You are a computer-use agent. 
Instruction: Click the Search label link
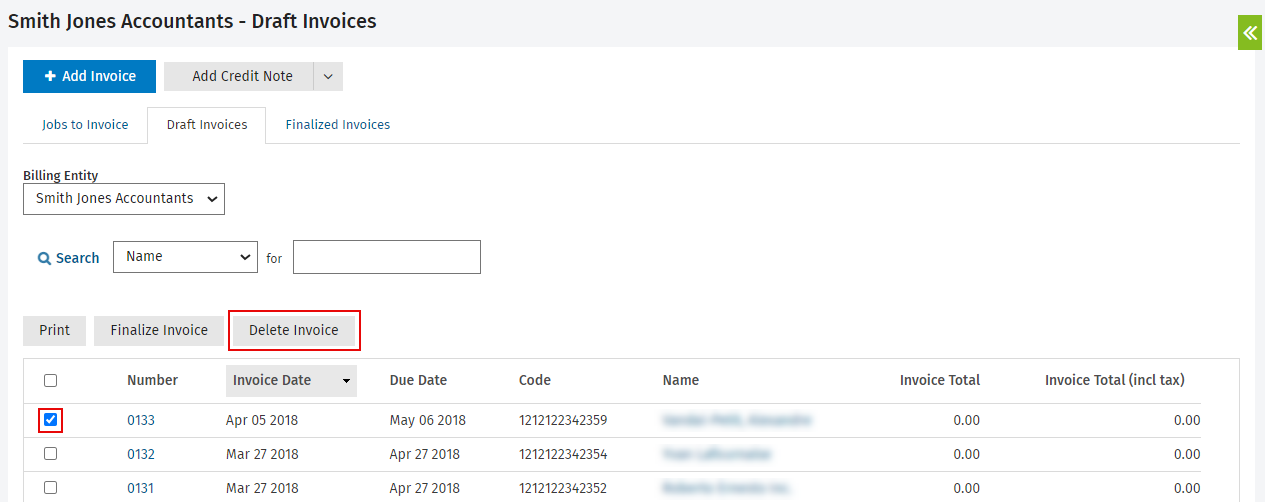point(77,258)
